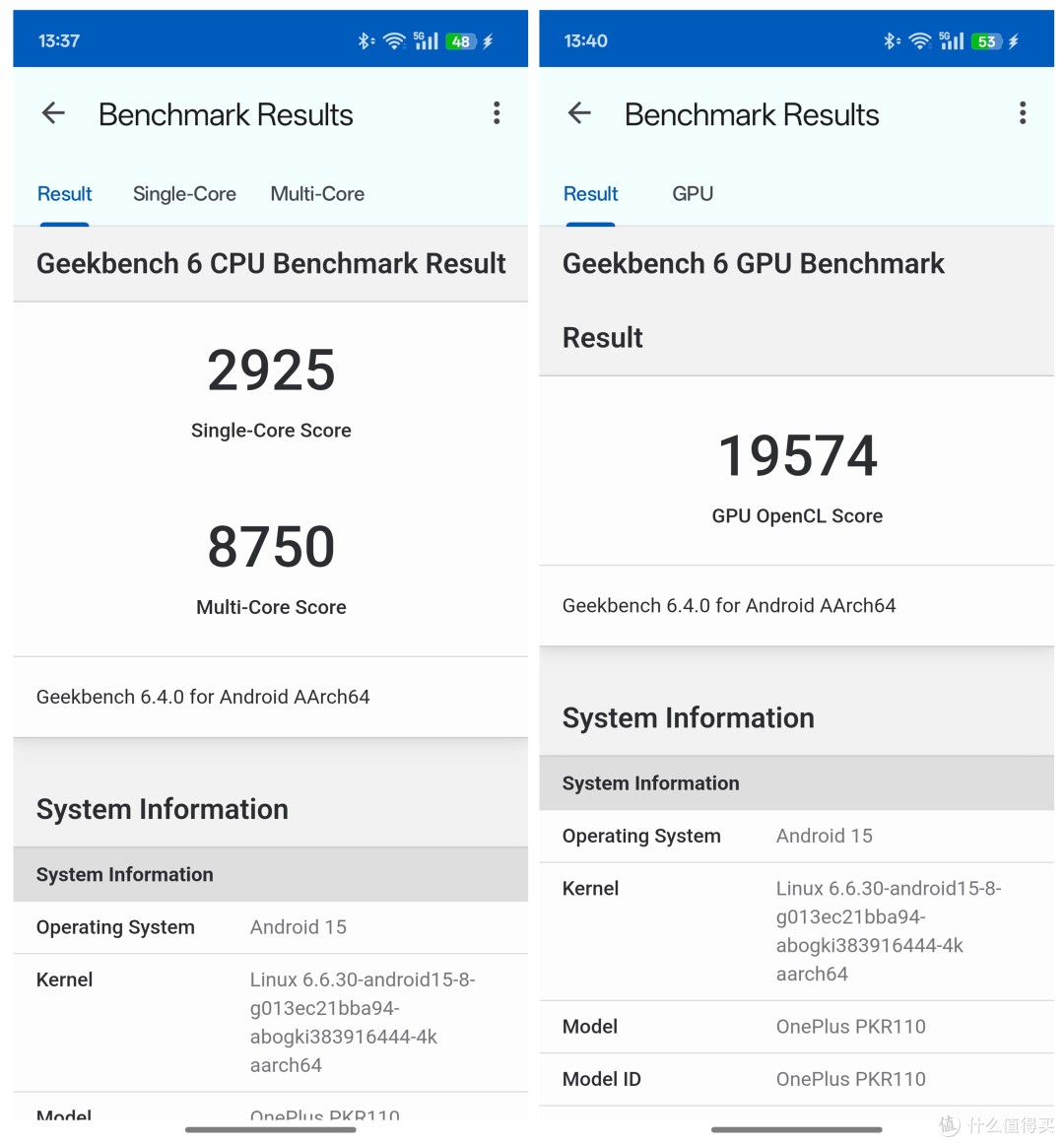Select the Result tab on GPU screen
This screenshot has width=1064, height=1147.
point(591,194)
